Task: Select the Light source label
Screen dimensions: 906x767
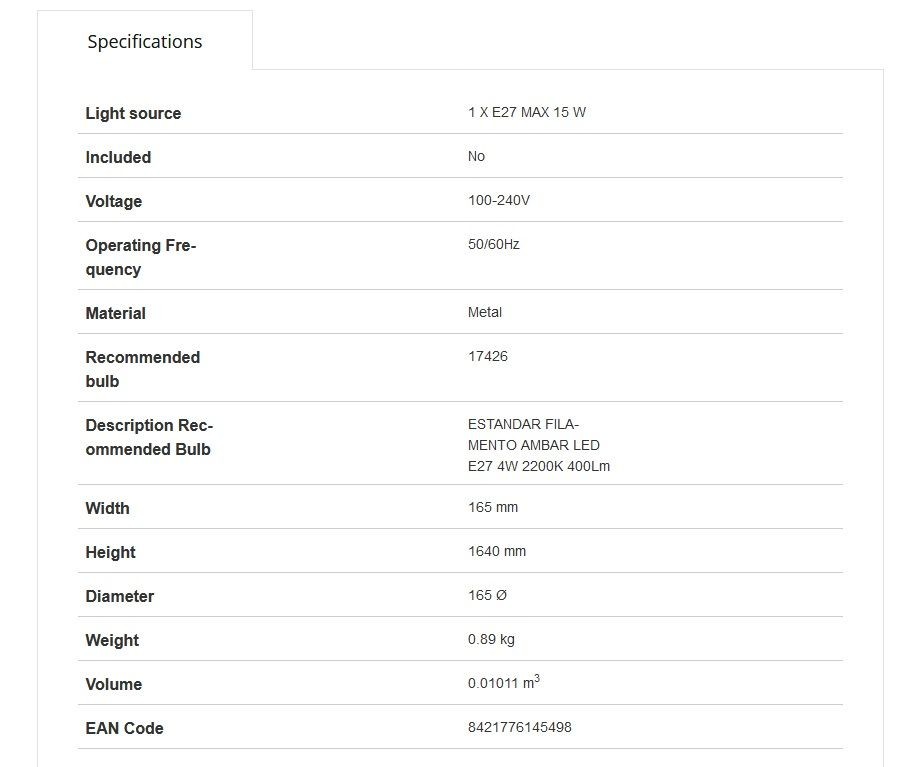Action: (133, 113)
